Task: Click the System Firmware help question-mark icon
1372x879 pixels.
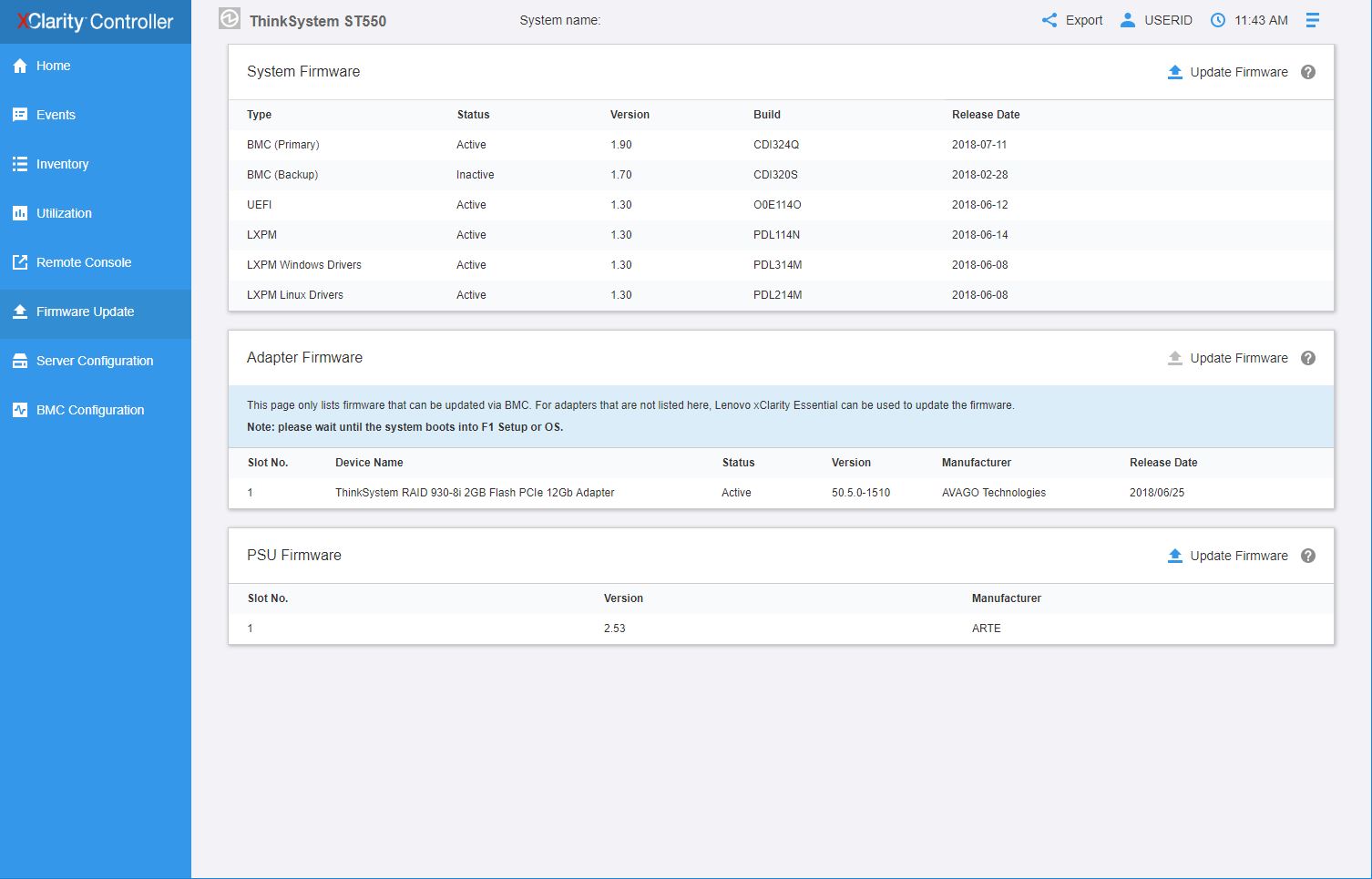Action: (x=1307, y=72)
